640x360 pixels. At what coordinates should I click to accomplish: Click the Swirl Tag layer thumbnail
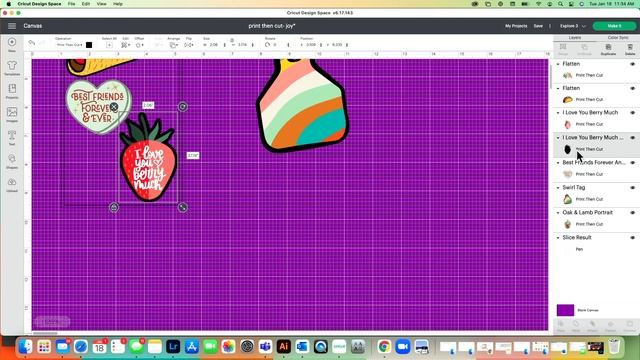click(567, 199)
